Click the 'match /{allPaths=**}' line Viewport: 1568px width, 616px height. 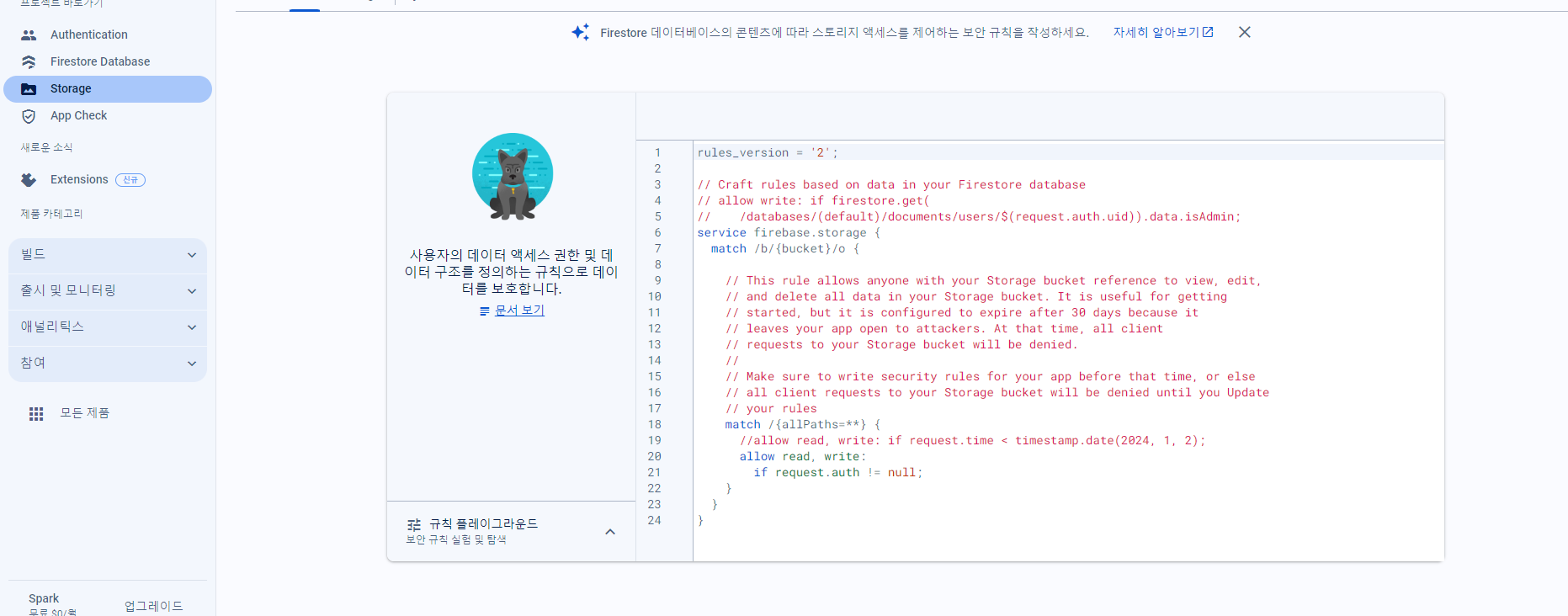[803, 424]
